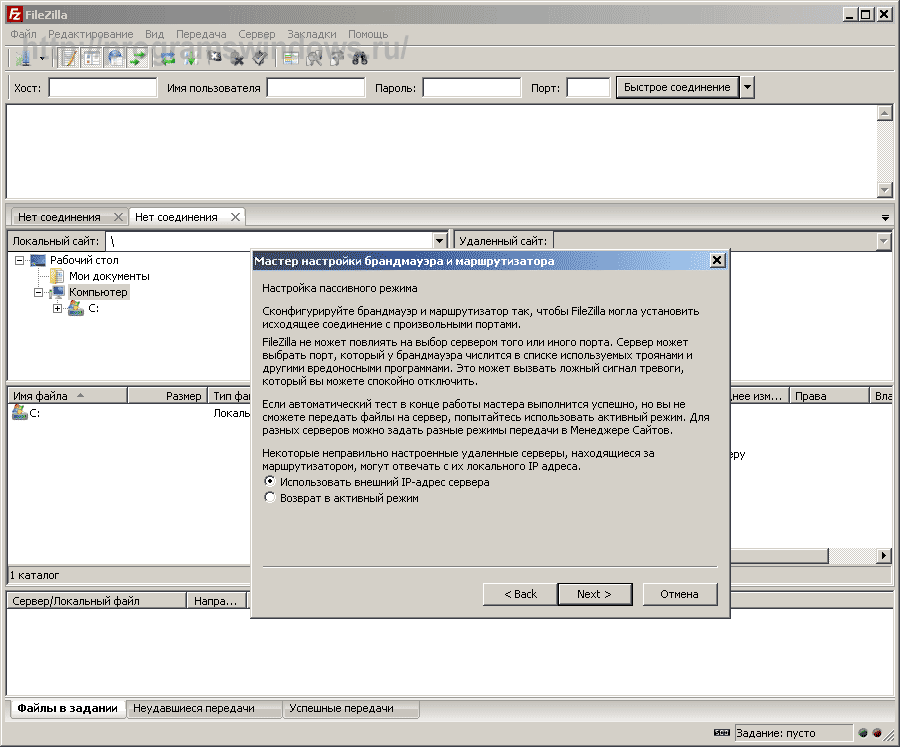
Task: Click the Быстрое соединение button
Action: tap(677, 88)
